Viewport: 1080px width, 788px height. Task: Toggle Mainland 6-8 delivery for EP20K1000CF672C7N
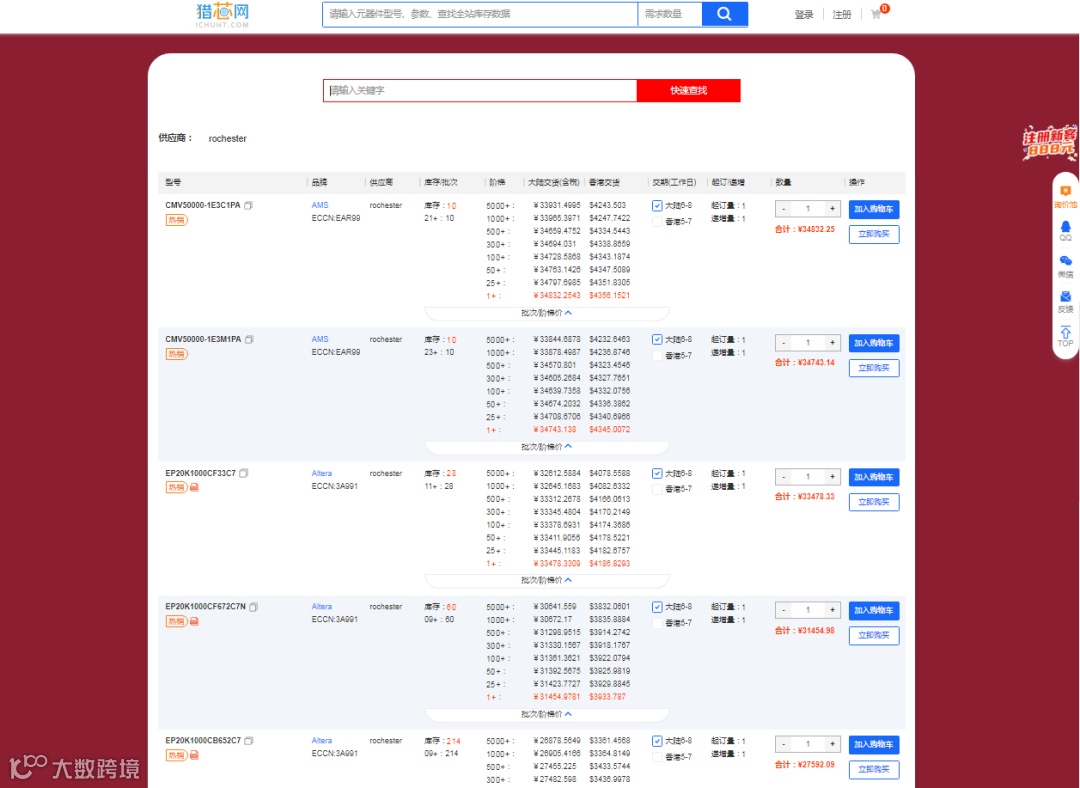tap(657, 607)
